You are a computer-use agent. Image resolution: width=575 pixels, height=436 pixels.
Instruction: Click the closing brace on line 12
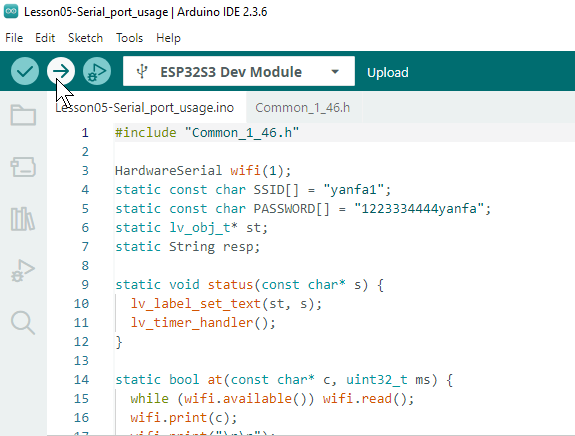pyautogui.click(x=119, y=342)
